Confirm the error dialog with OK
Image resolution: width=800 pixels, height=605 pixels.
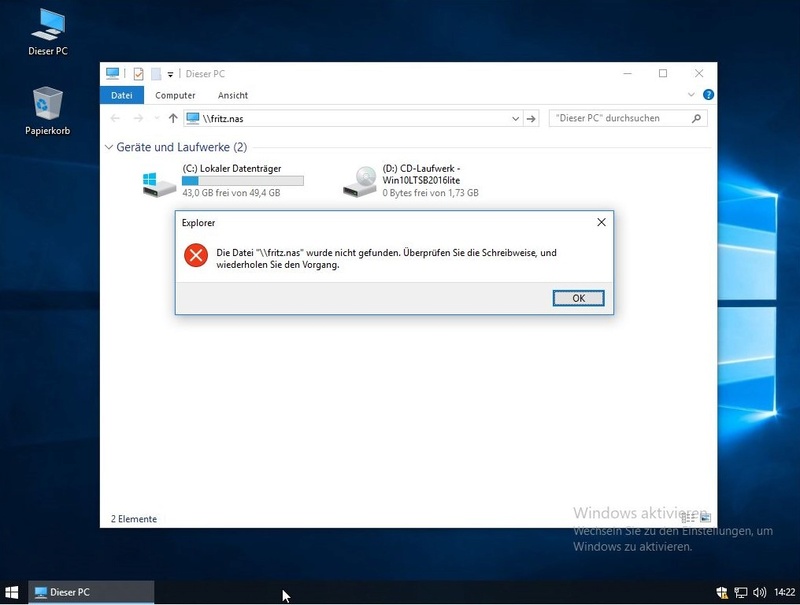click(579, 298)
